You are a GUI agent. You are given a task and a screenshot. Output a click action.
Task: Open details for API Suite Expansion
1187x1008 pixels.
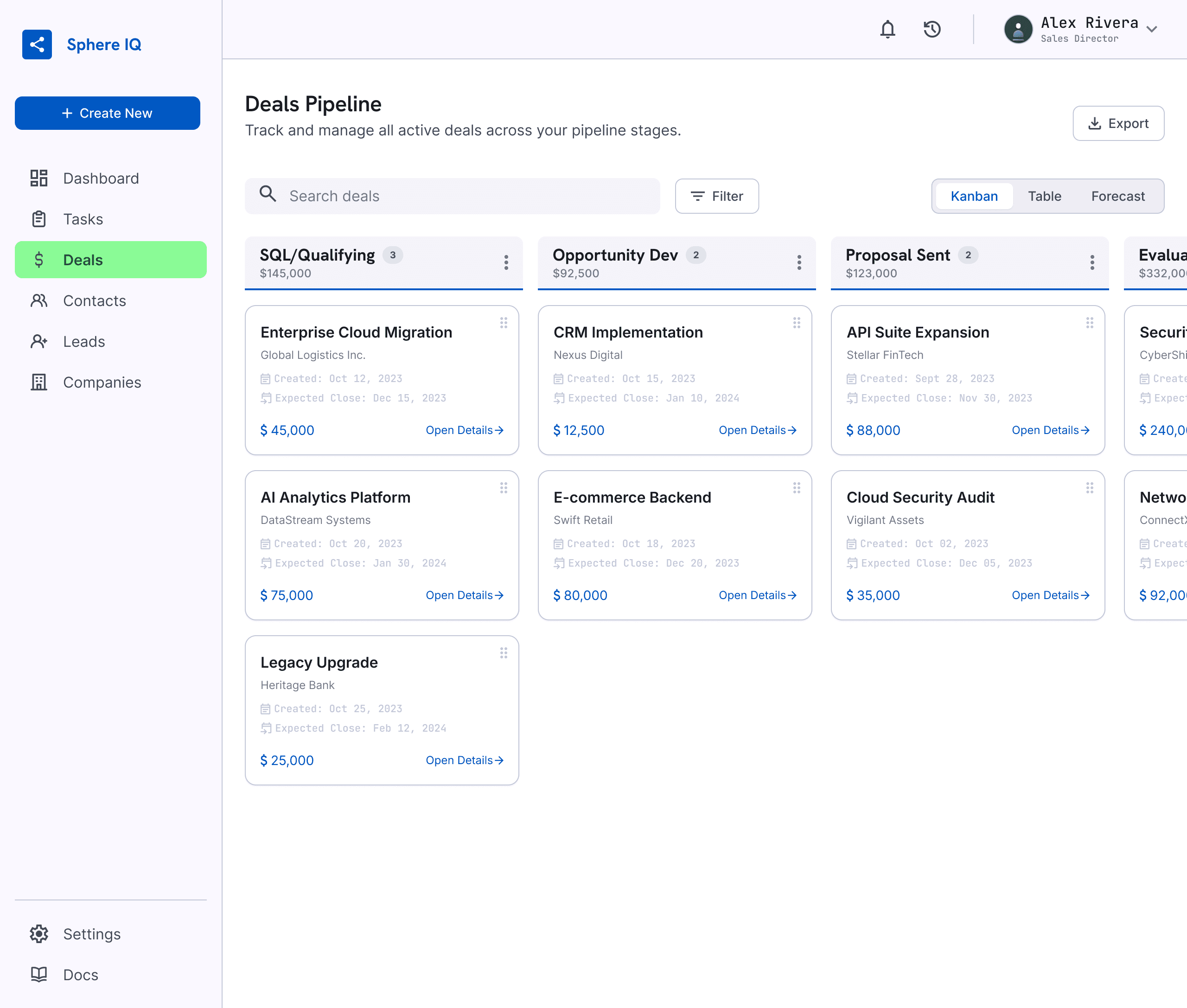pyautogui.click(x=1050, y=430)
